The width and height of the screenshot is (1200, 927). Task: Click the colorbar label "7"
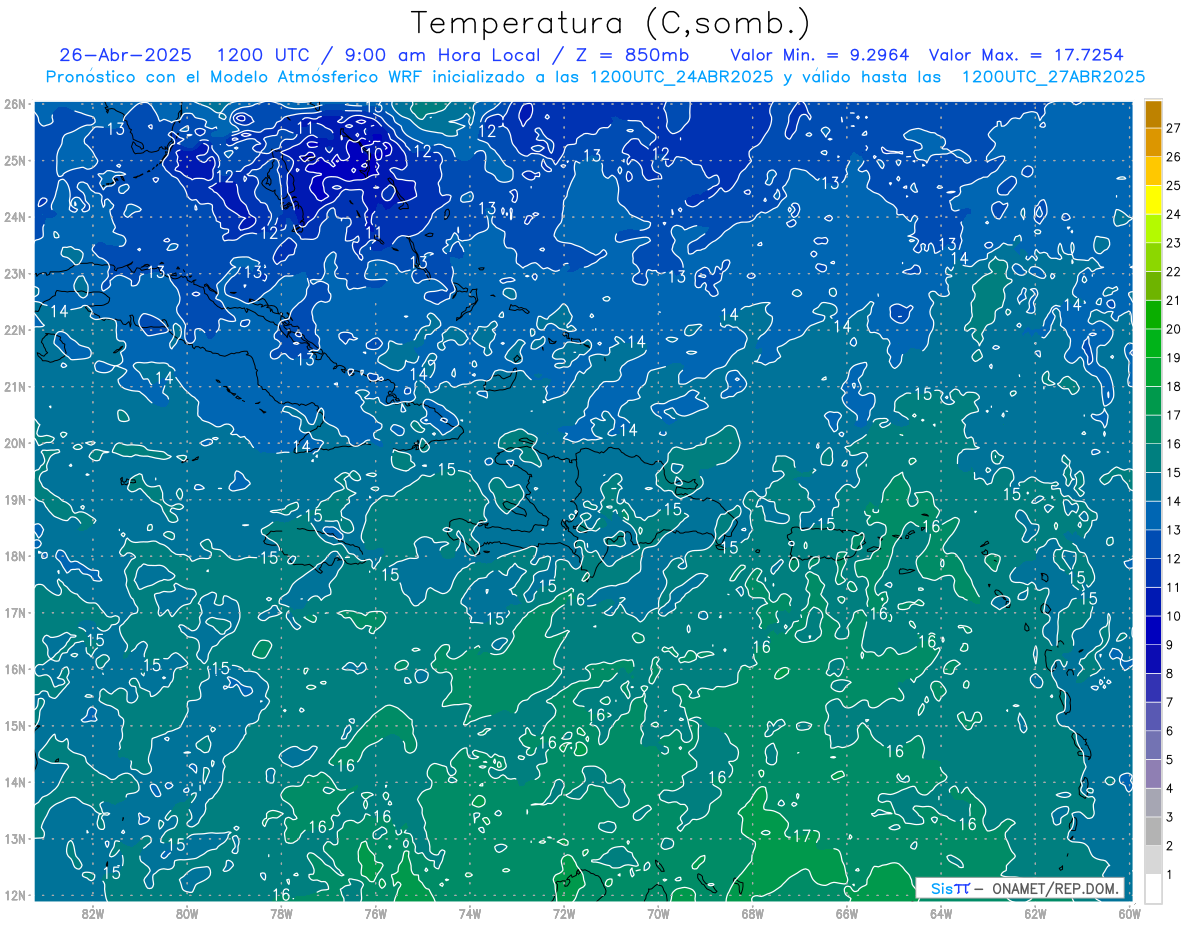click(1170, 702)
